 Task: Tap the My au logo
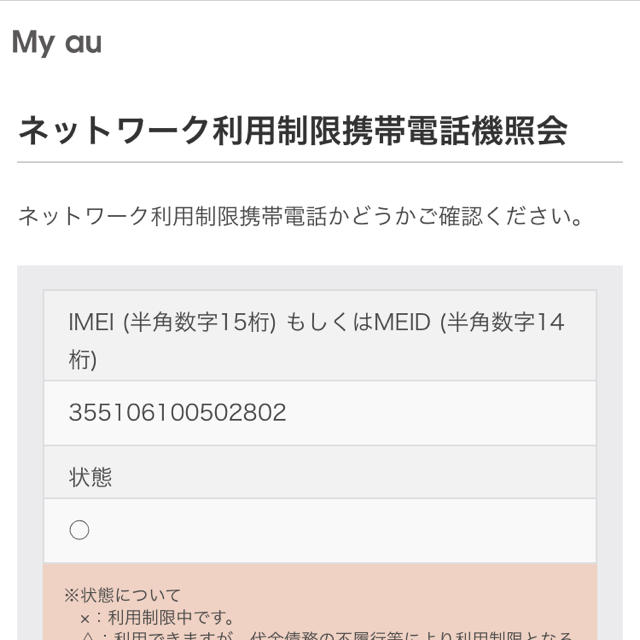57,43
